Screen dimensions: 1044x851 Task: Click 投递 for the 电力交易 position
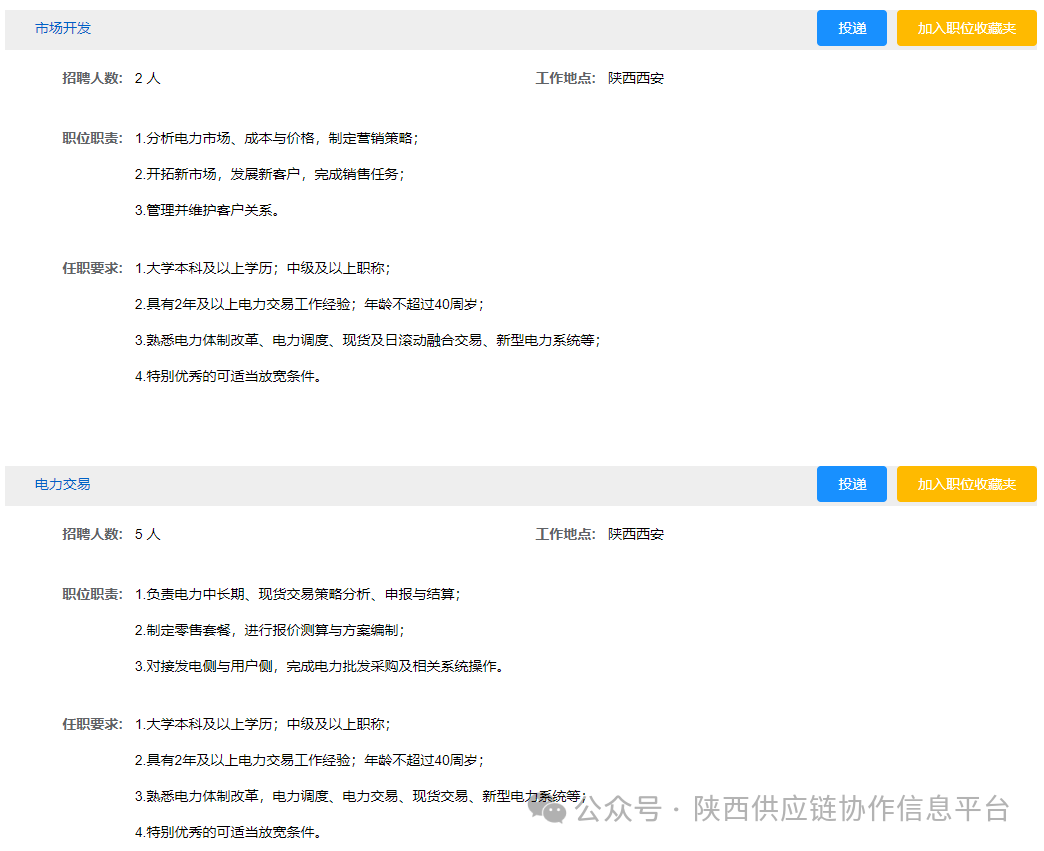click(x=851, y=484)
